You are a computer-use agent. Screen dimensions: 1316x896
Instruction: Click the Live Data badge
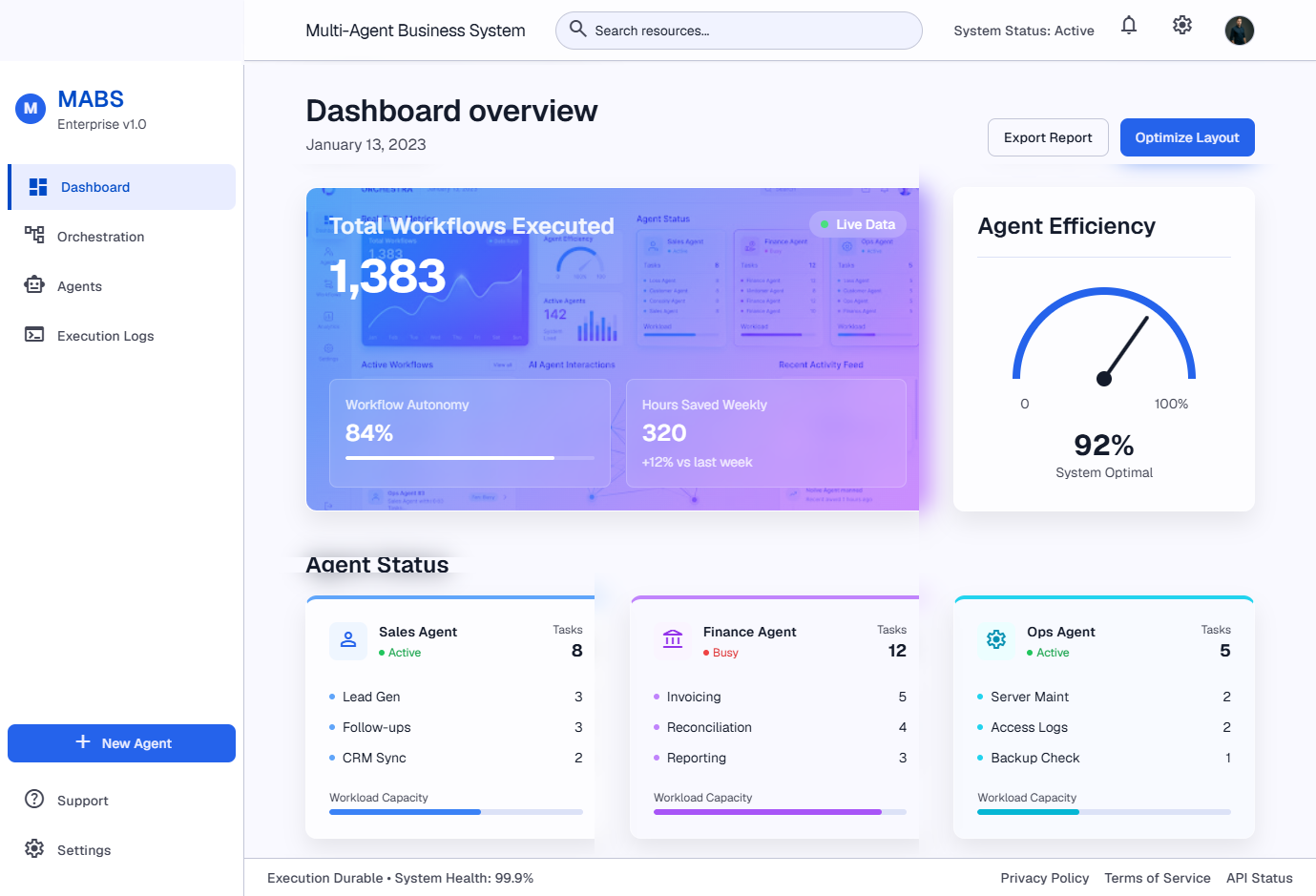point(857,224)
